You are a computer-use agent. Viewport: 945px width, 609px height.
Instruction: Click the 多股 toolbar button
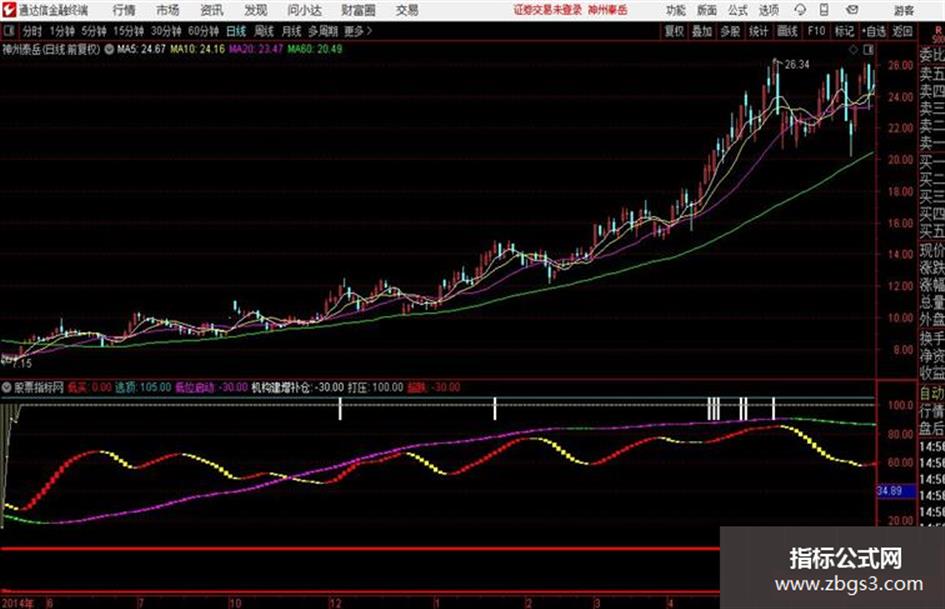730,31
